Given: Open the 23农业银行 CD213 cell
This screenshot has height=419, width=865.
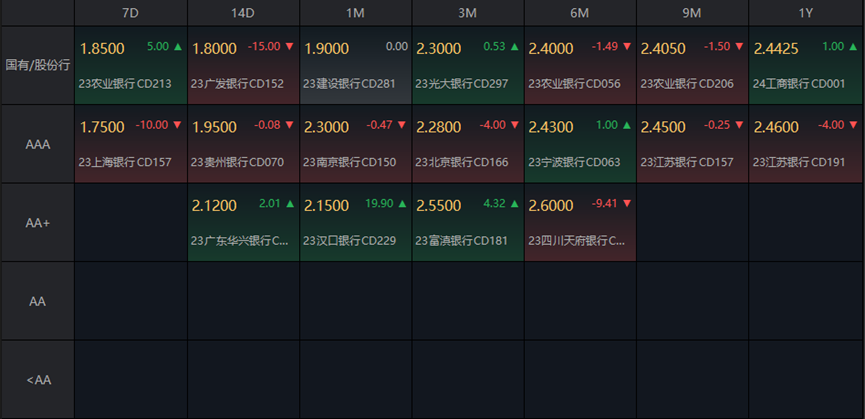Looking at the screenshot, I should [x=131, y=65].
